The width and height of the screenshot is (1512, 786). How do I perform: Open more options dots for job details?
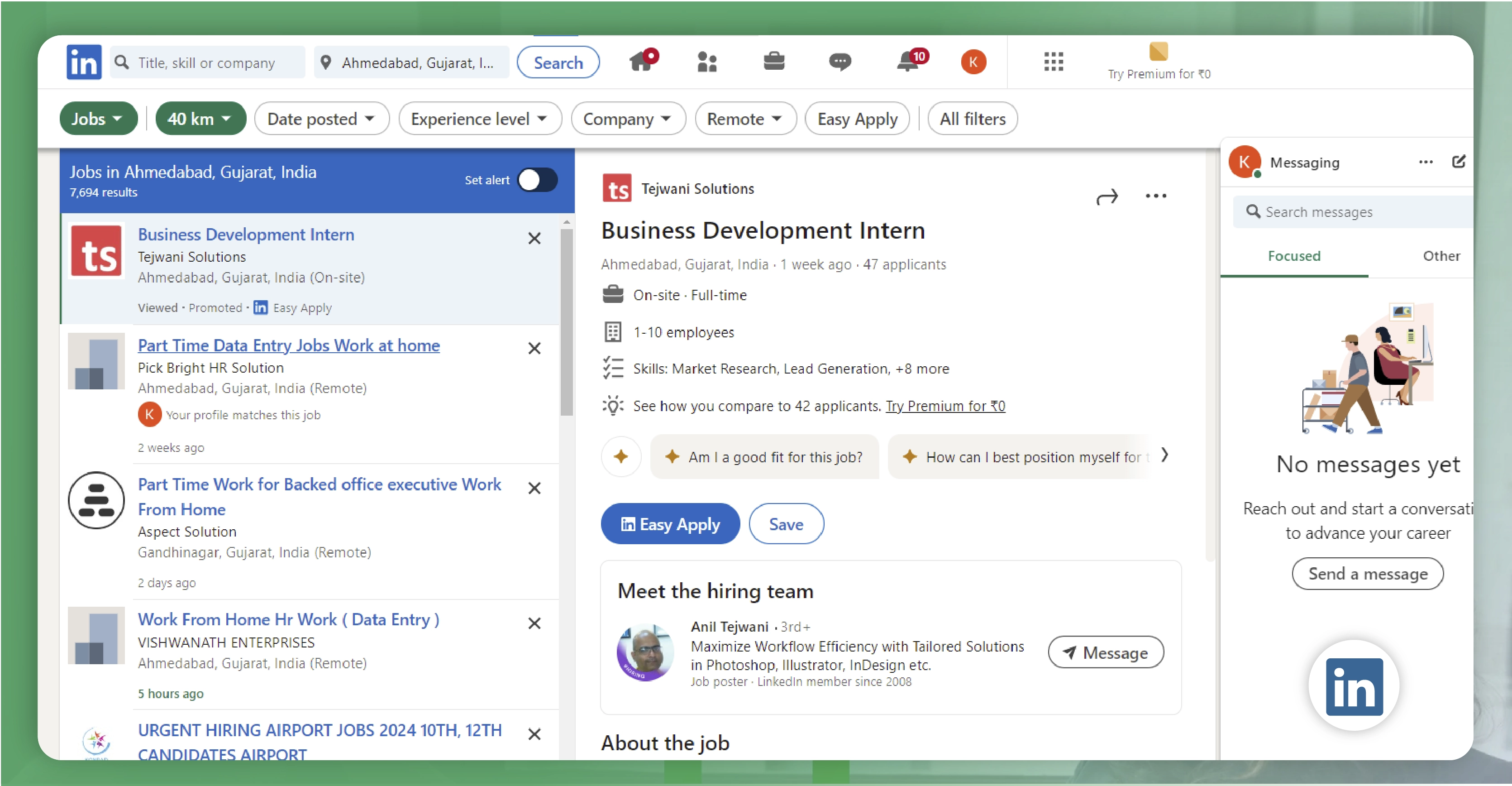[1156, 196]
